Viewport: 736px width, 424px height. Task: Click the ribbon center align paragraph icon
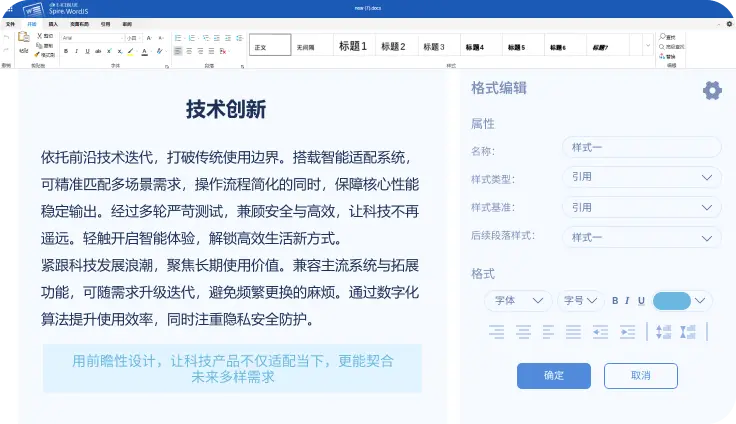pyautogui.click(x=189, y=51)
